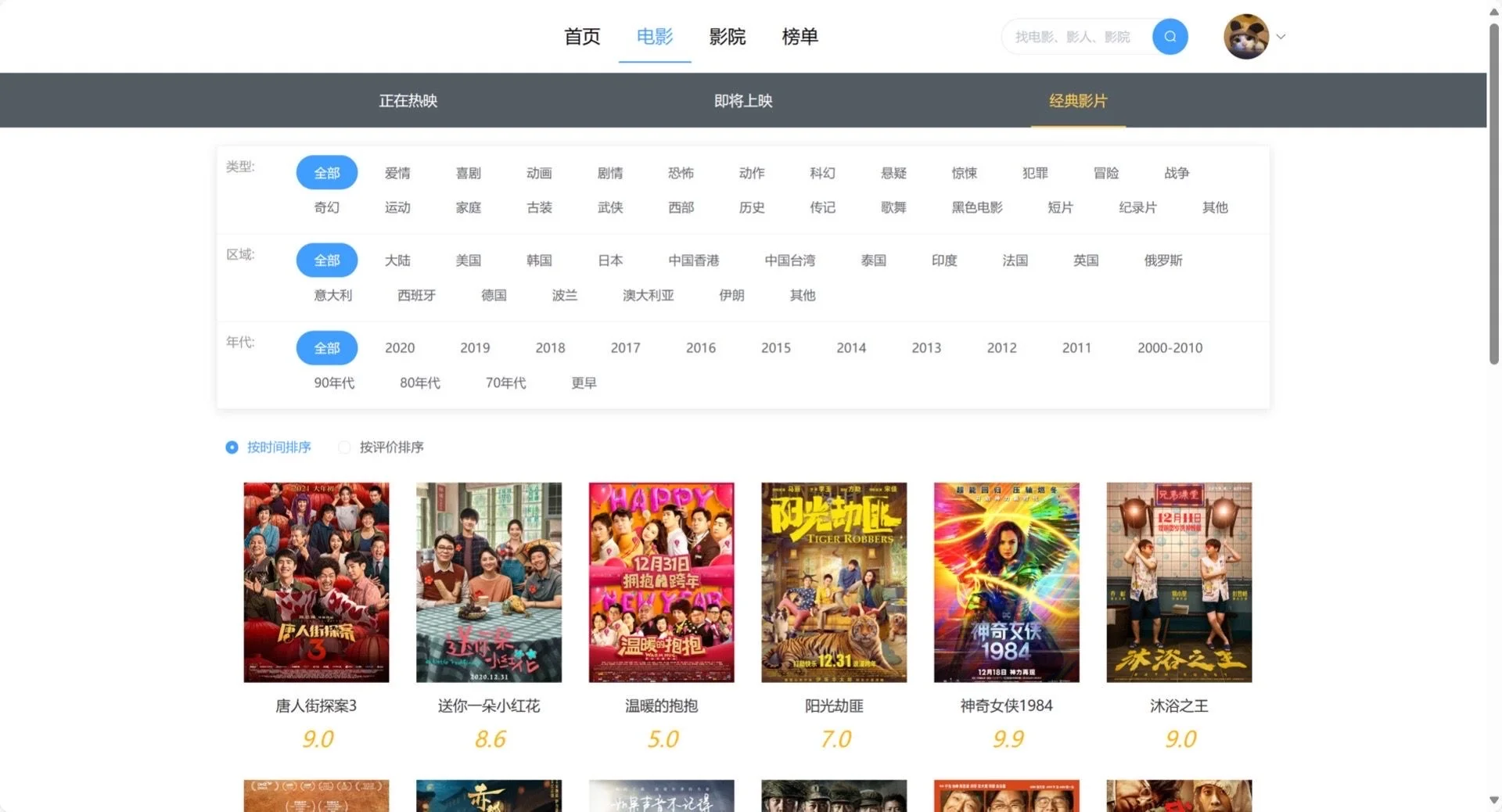Open the 神奇女侠1984 movie poster
1502x812 pixels.
pyautogui.click(x=1007, y=582)
